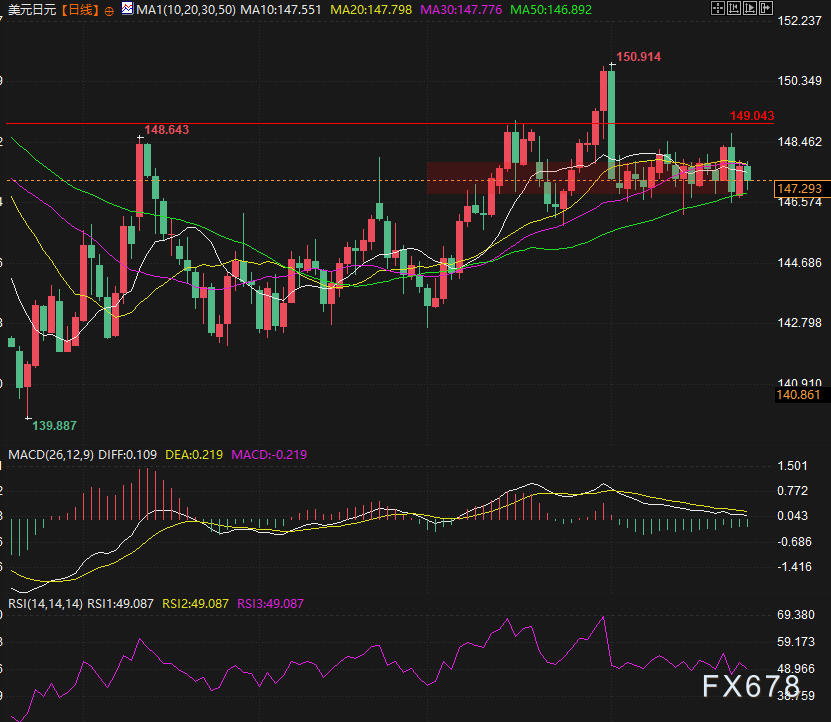Click the current price tag 147.293
The image size is (831, 722).
tap(798, 188)
